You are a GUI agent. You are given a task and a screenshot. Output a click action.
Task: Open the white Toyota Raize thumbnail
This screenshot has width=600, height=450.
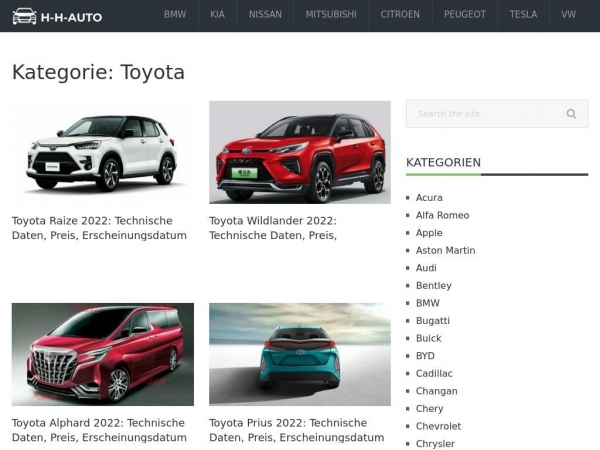coord(103,152)
